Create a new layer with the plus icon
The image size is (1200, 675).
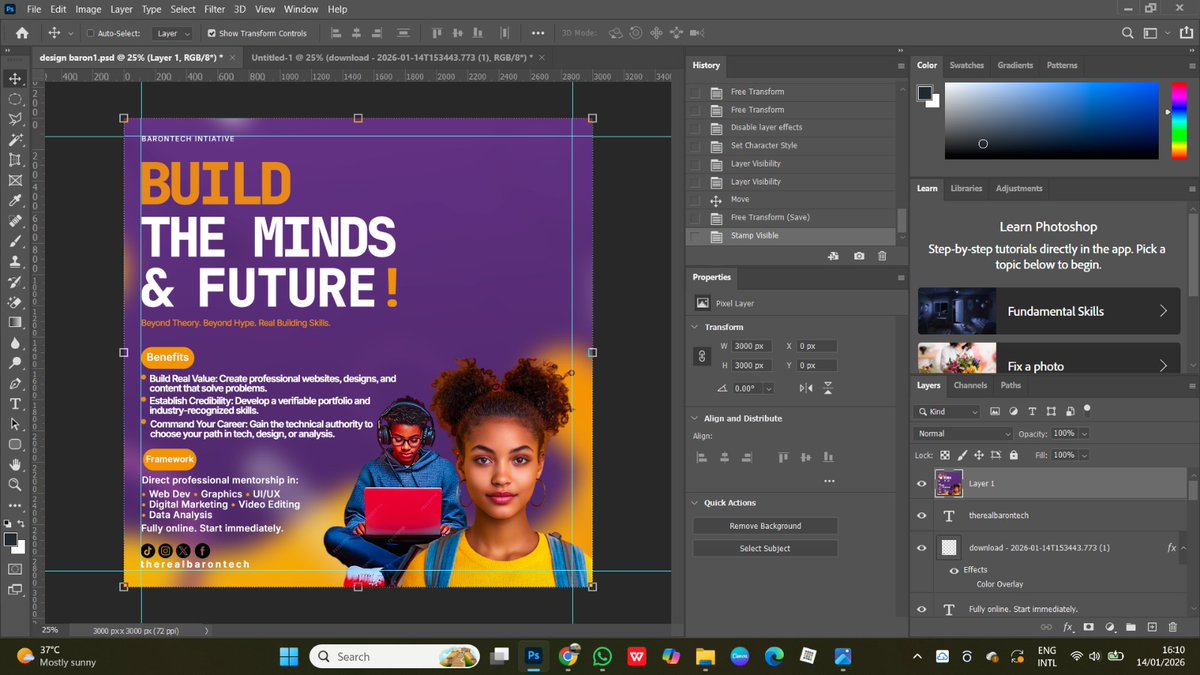[1152, 627]
